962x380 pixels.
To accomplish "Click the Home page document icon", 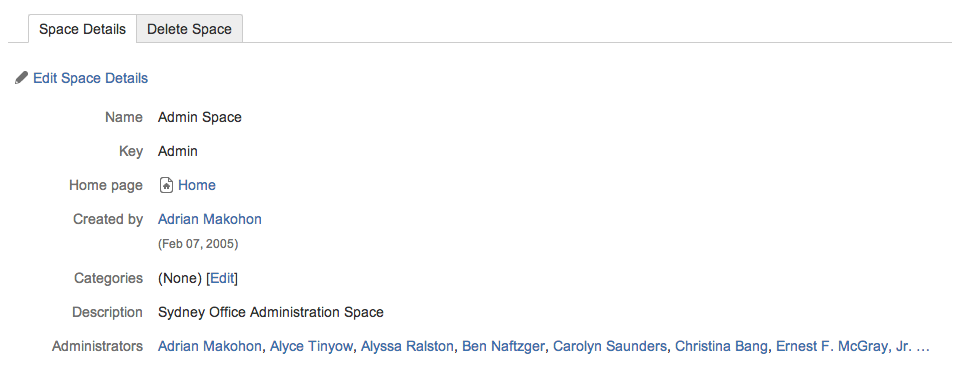I will (166, 185).
